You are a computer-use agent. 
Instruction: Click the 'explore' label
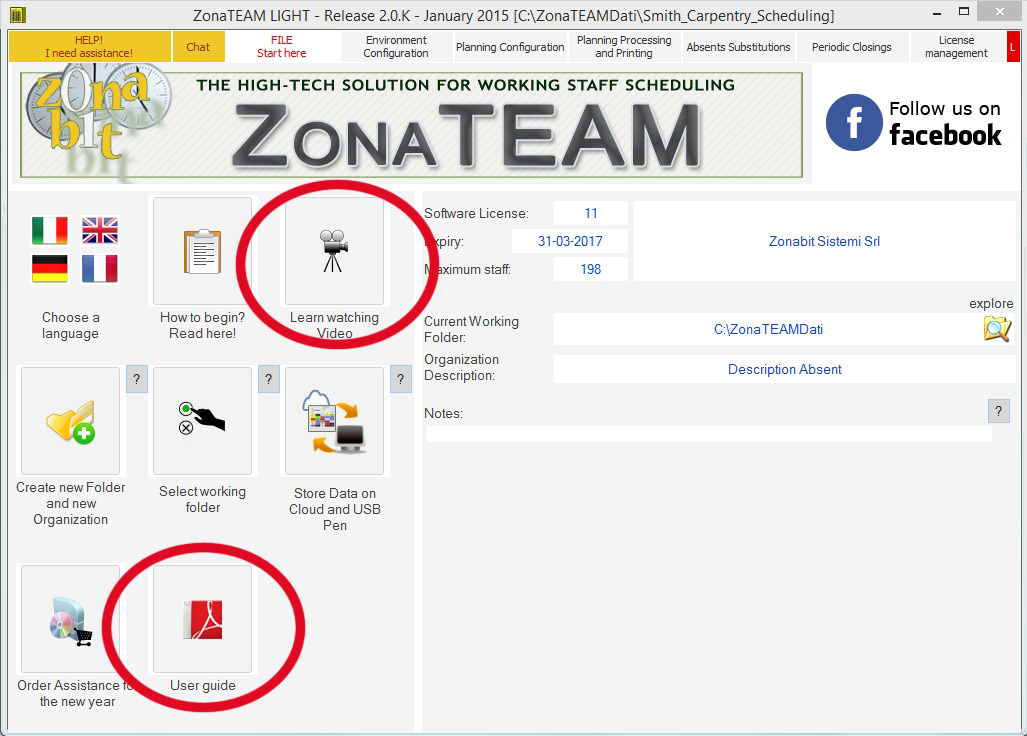992,303
